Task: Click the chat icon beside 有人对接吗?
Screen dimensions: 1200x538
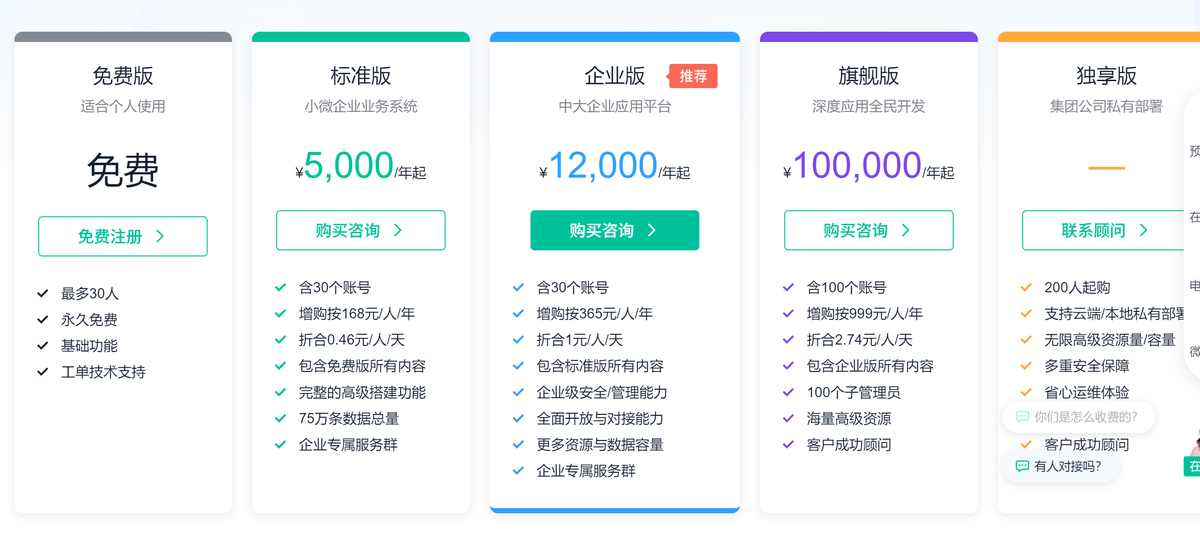Action: click(x=1022, y=466)
